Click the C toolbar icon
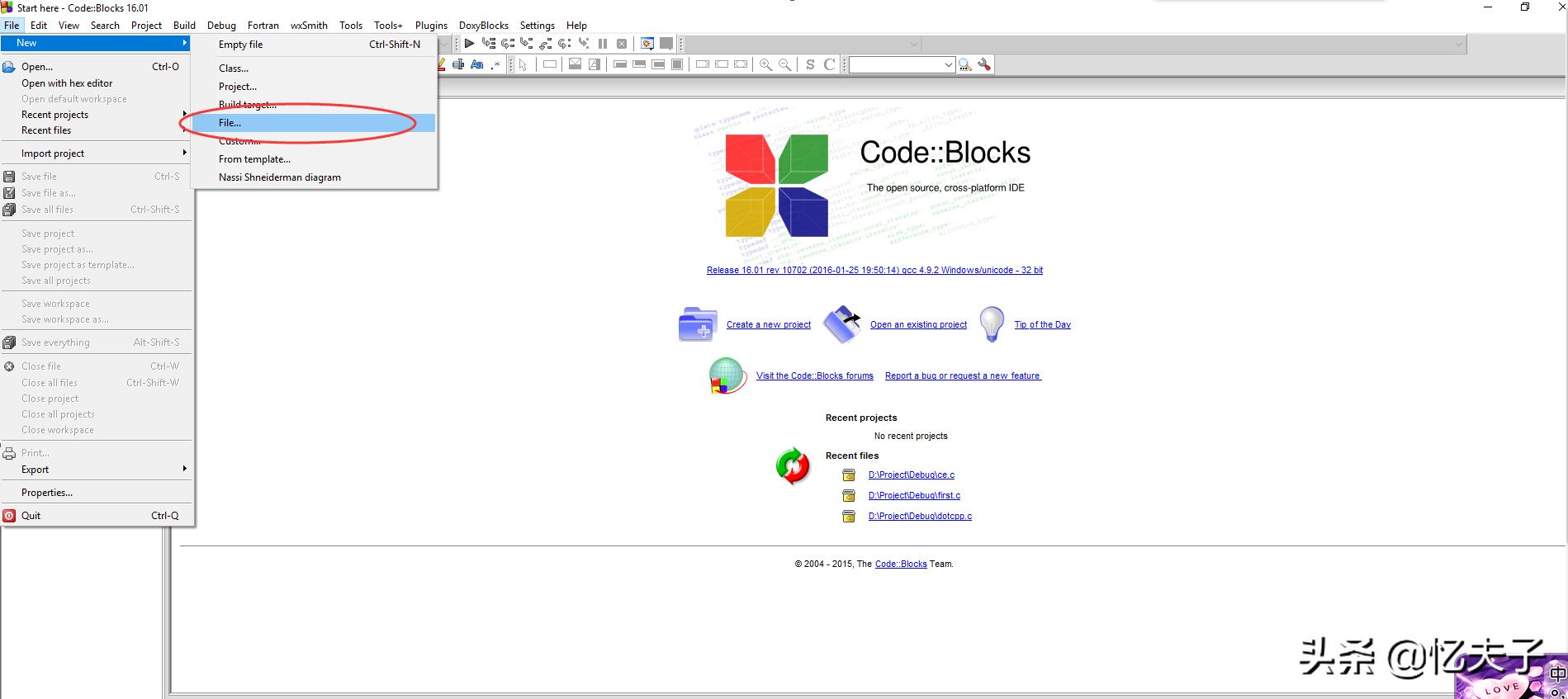Image resolution: width=1568 pixels, height=699 pixels. pos(830,64)
